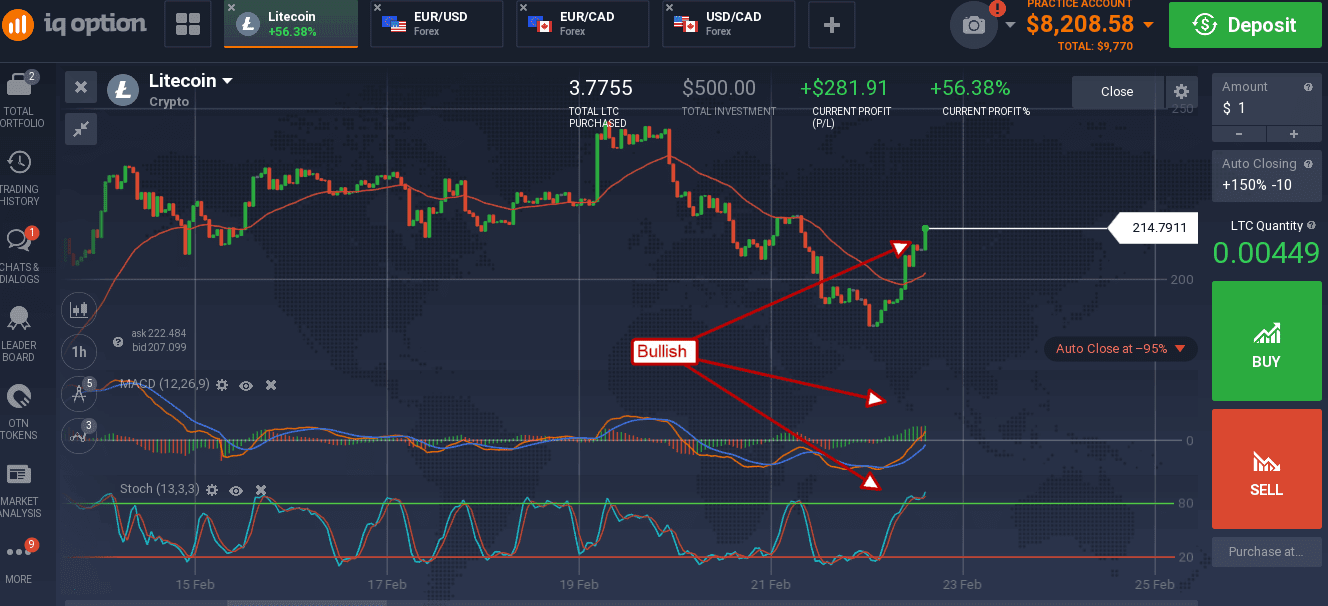Click the green Deposit button
This screenshot has width=1328, height=606.
pyautogui.click(x=1244, y=25)
